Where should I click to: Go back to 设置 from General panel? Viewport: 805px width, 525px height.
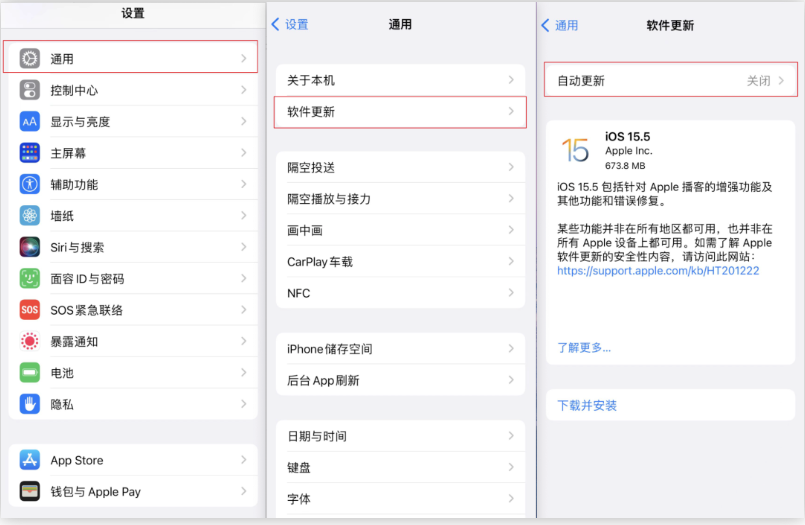[x=290, y=24]
